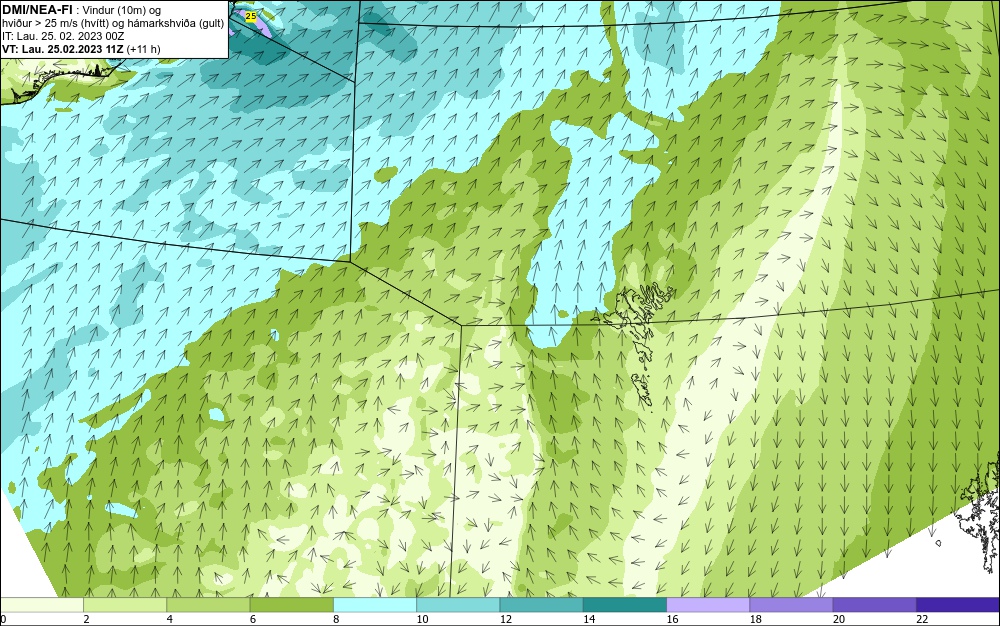Click the "14" tick label on the color scale
The height and width of the screenshot is (626, 1000).
[589, 619]
